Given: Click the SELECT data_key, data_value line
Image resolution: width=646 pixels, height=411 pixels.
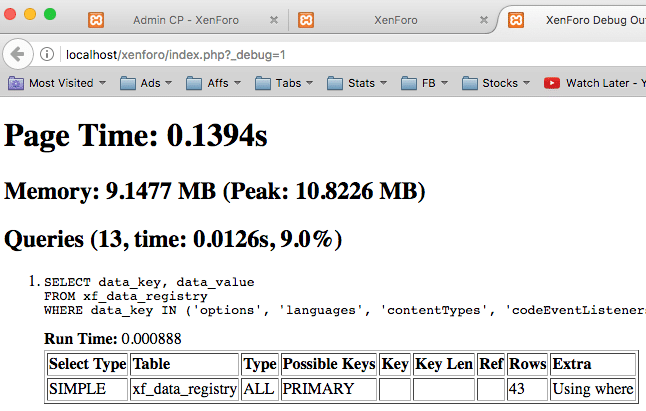Looking at the screenshot, I should coord(149,282).
